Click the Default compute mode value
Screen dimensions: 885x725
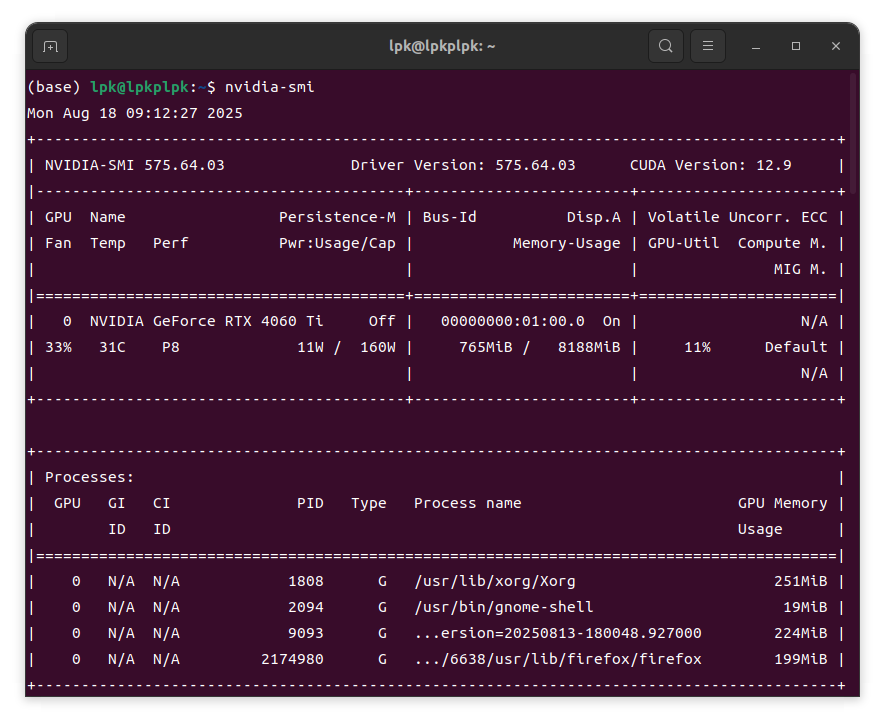(x=796, y=347)
